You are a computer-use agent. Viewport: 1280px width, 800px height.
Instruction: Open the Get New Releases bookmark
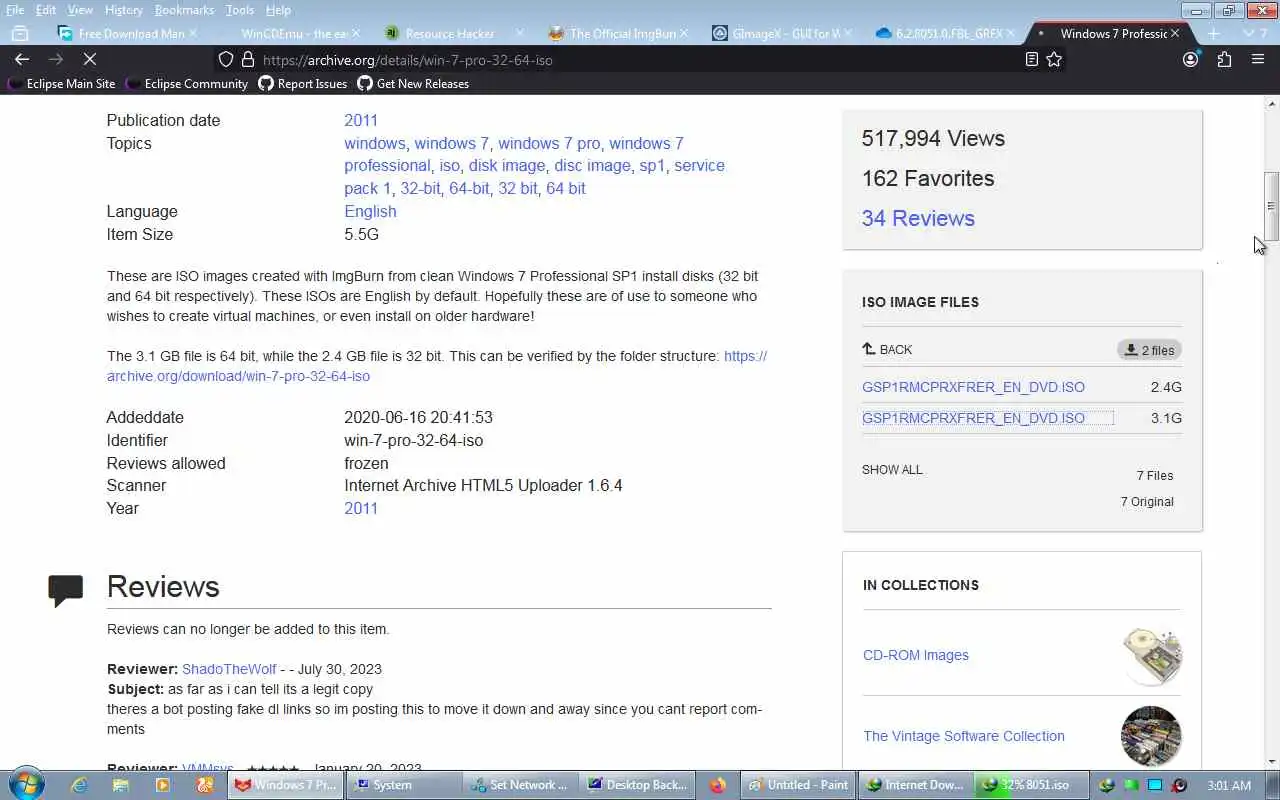[414, 84]
